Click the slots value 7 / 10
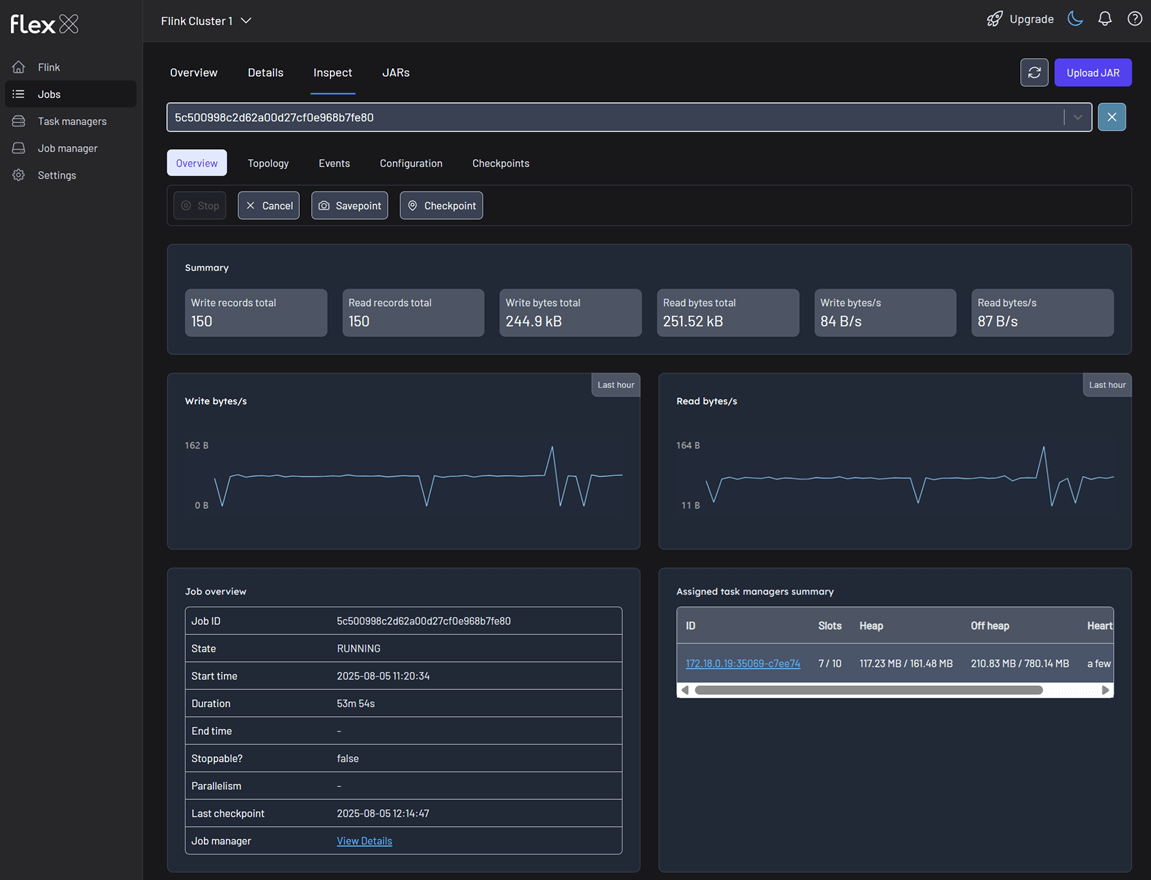 point(829,663)
